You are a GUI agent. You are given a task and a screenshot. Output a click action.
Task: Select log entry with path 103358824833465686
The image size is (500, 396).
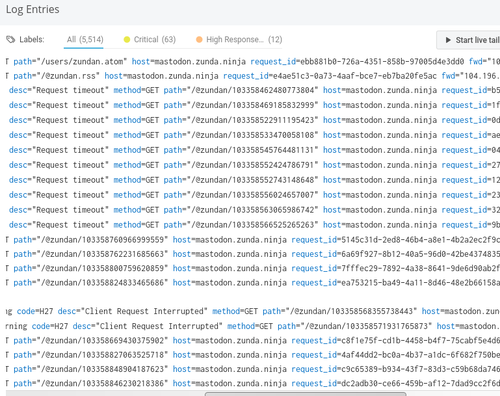click(x=253, y=283)
